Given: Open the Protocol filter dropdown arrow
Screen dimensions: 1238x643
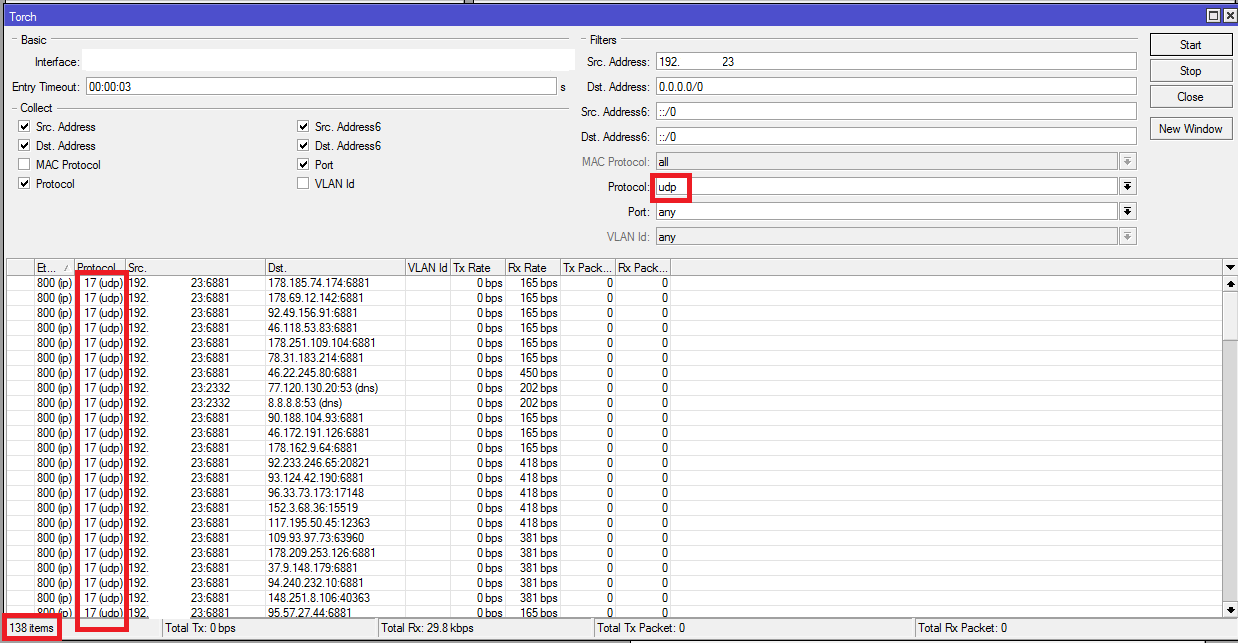Looking at the screenshot, I should pos(1128,187).
